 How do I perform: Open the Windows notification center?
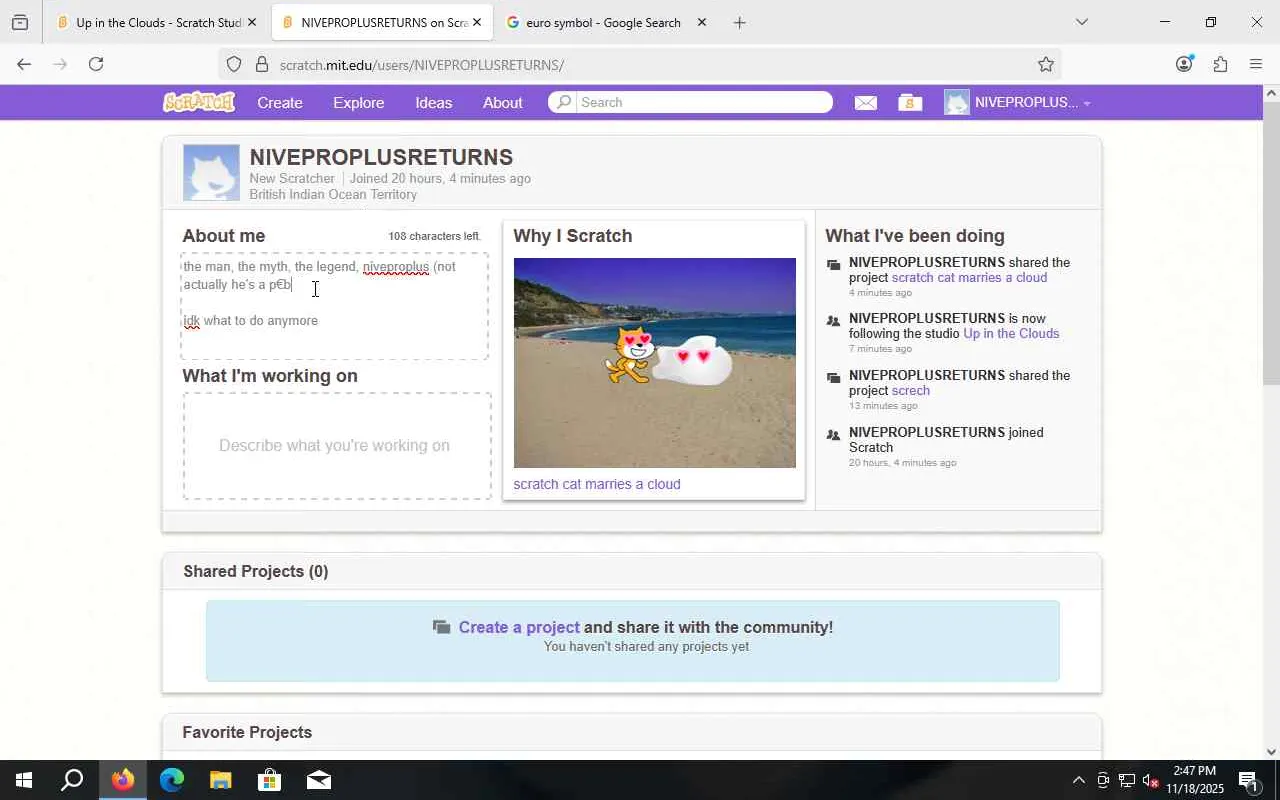[1249, 780]
